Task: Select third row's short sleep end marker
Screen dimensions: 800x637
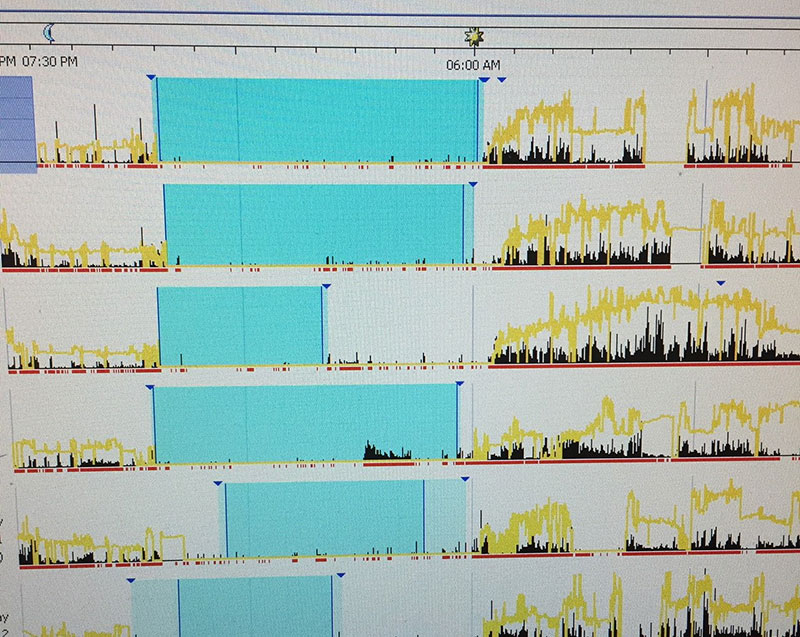Action: pyautogui.click(x=327, y=286)
